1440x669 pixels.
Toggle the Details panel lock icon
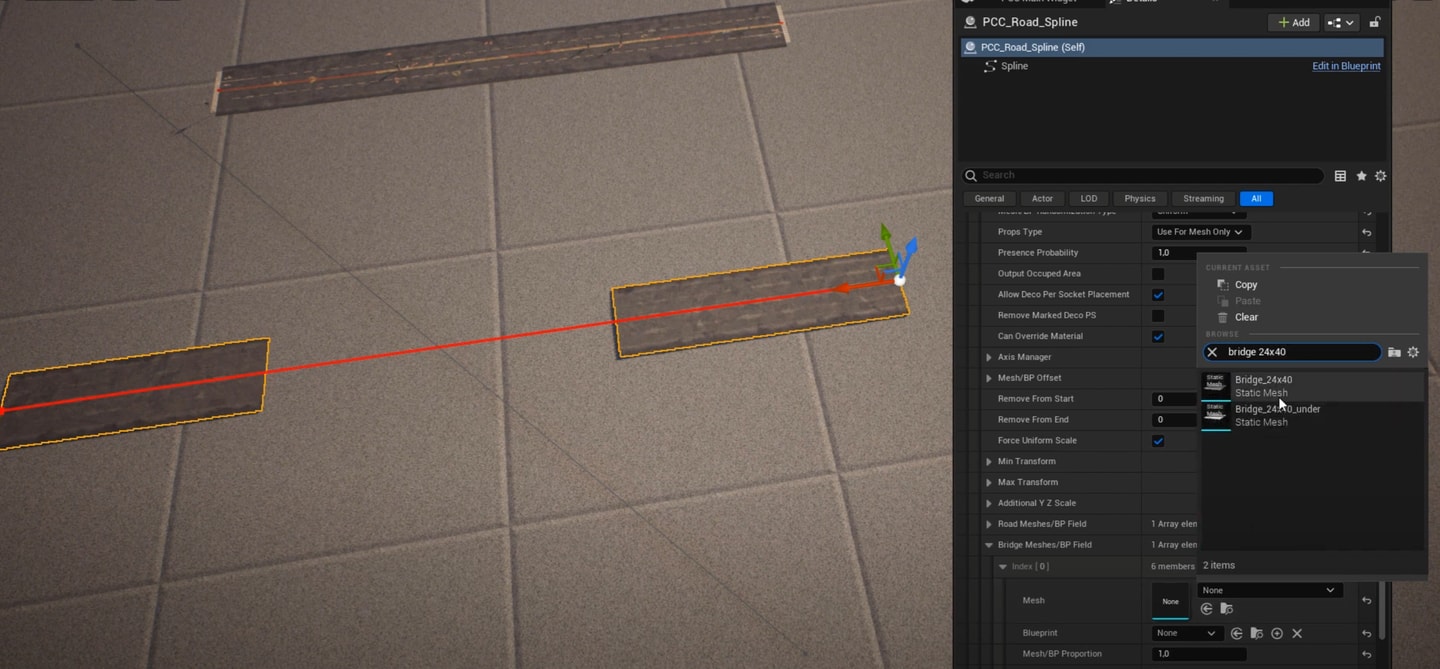[x=1375, y=22]
